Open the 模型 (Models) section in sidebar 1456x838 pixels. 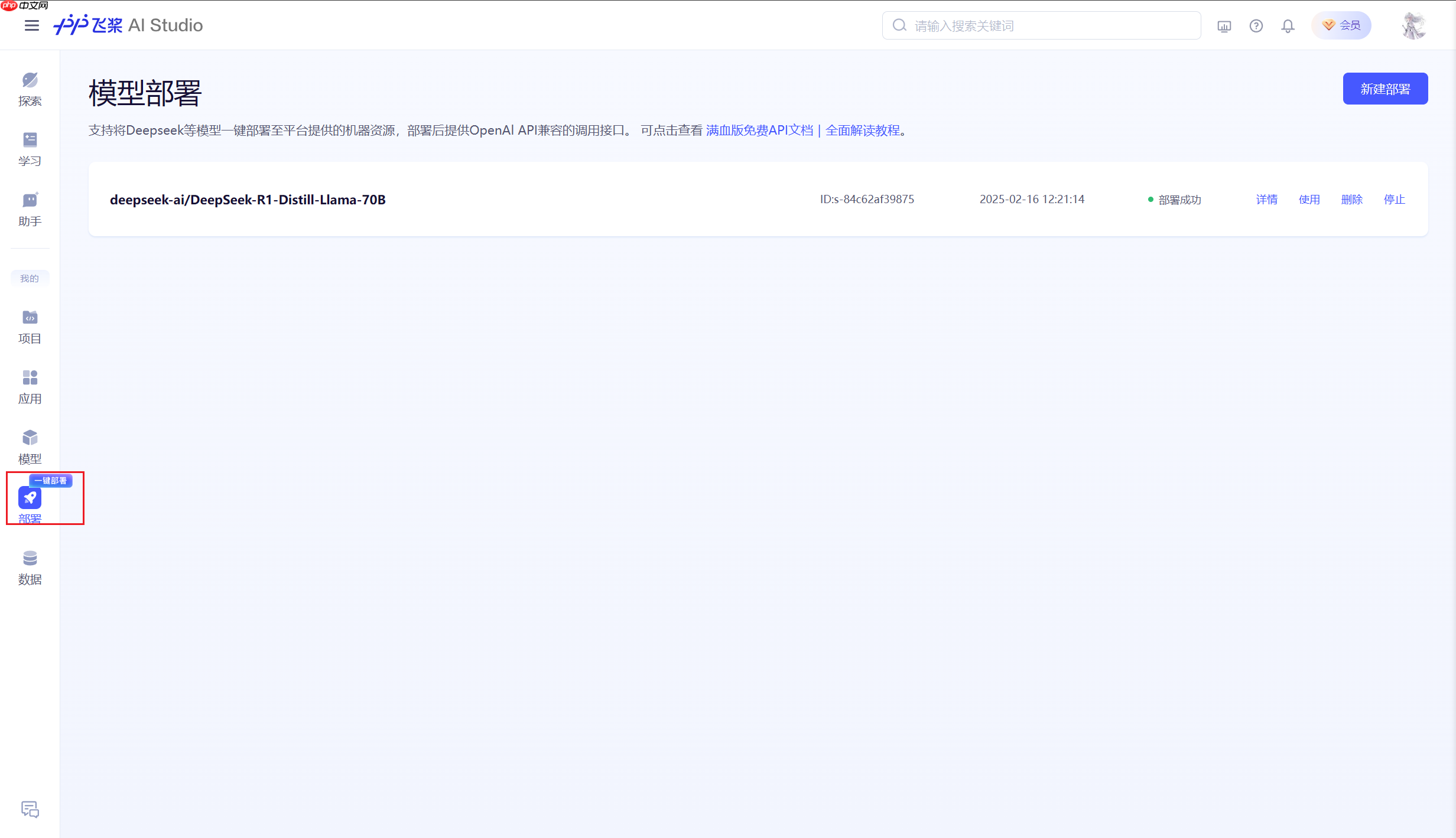click(30, 446)
